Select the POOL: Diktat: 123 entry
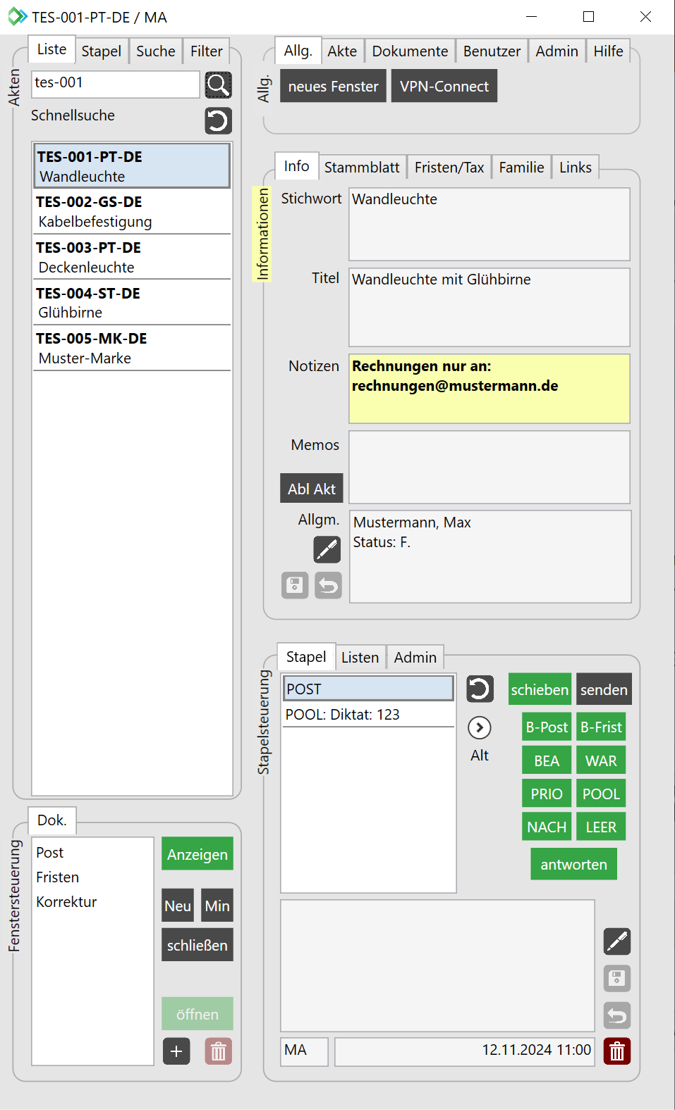The width and height of the screenshot is (675, 1110). click(x=368, y=714)
